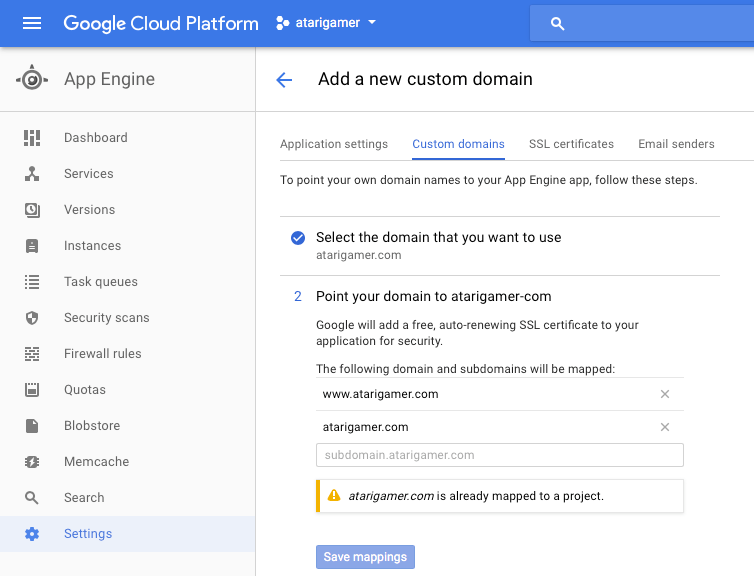Open Search in the sidebar

[x=127, y=498]
